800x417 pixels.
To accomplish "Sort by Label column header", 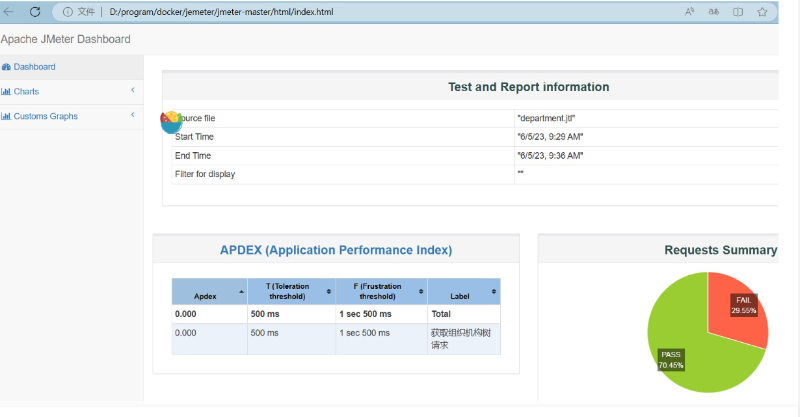I will (464, 291).
